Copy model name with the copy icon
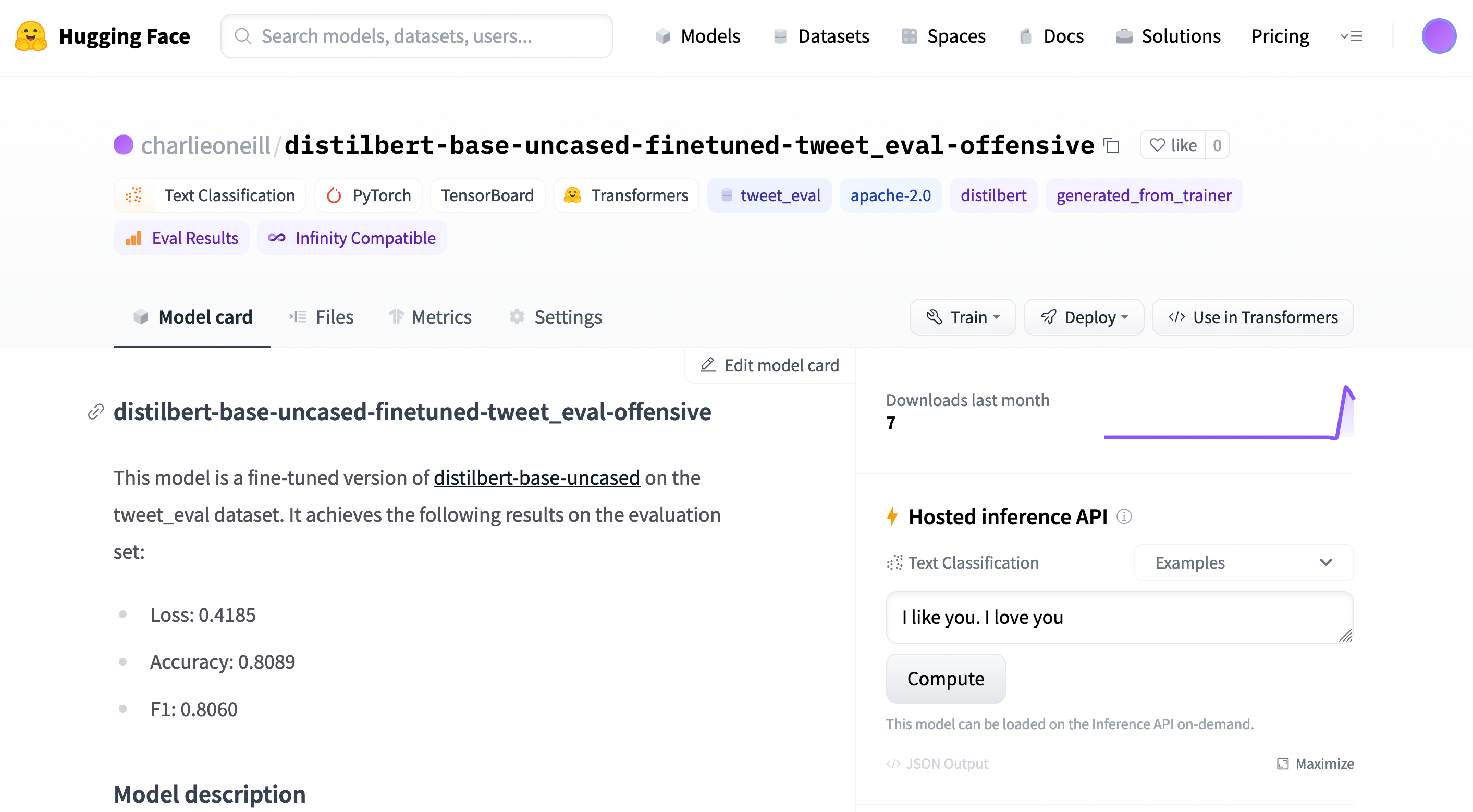This screenshot has height=812, width=1473. click(1111, 146)
